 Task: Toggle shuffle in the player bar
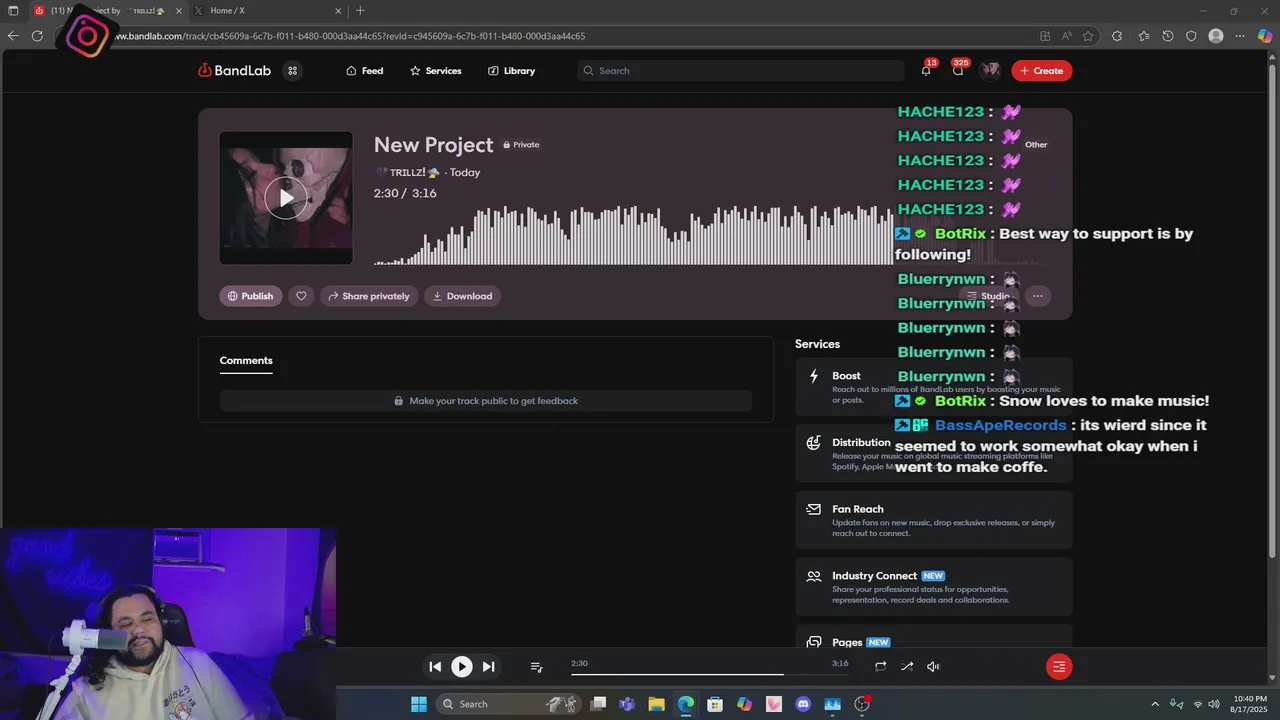click(907, 667)
